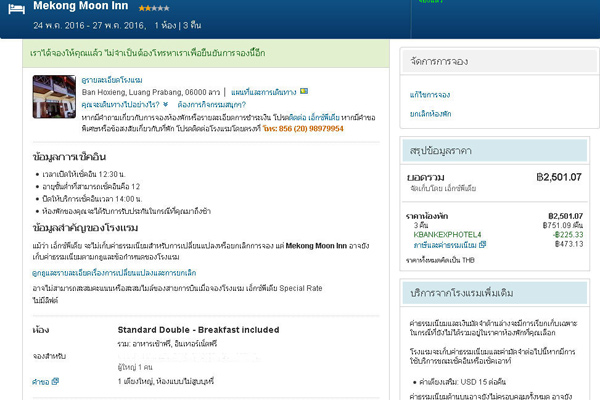Open the แผนที่และการเดินทาง map link

[265, 92]
